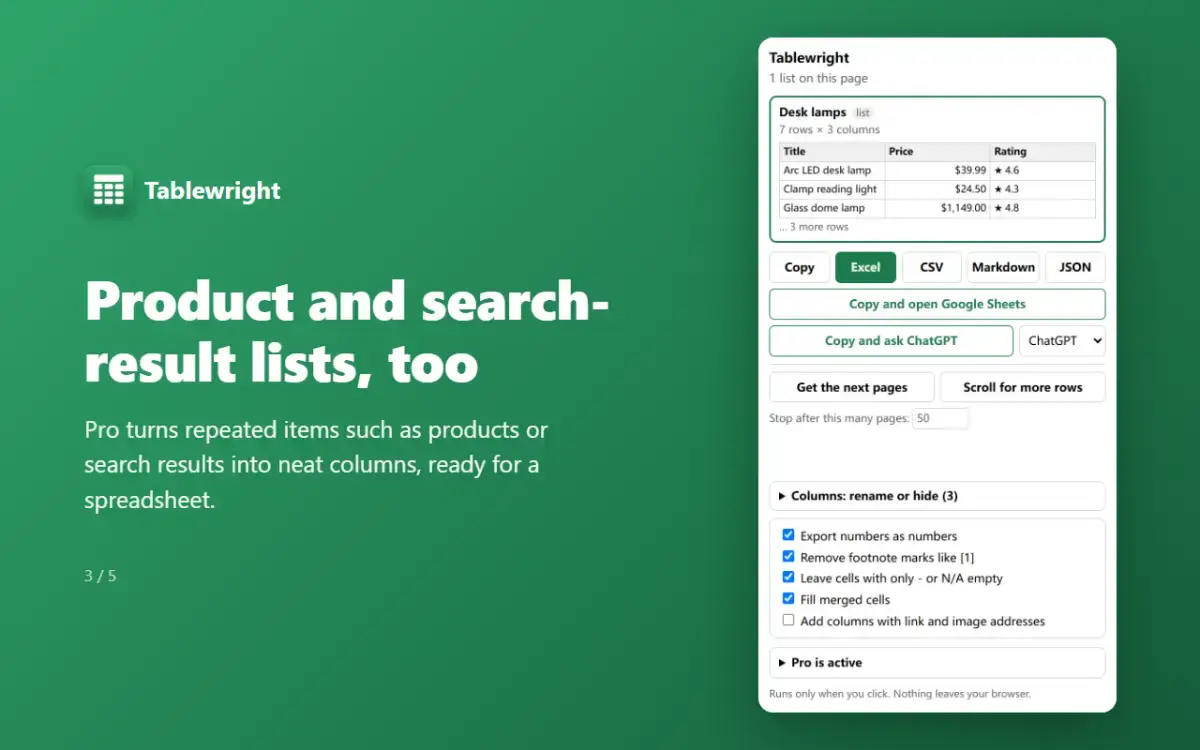Toggle Fill merged cells checkbox
Image resolution: width=1200 pixels, height=750 pixels.
click(x=788, y=598)
